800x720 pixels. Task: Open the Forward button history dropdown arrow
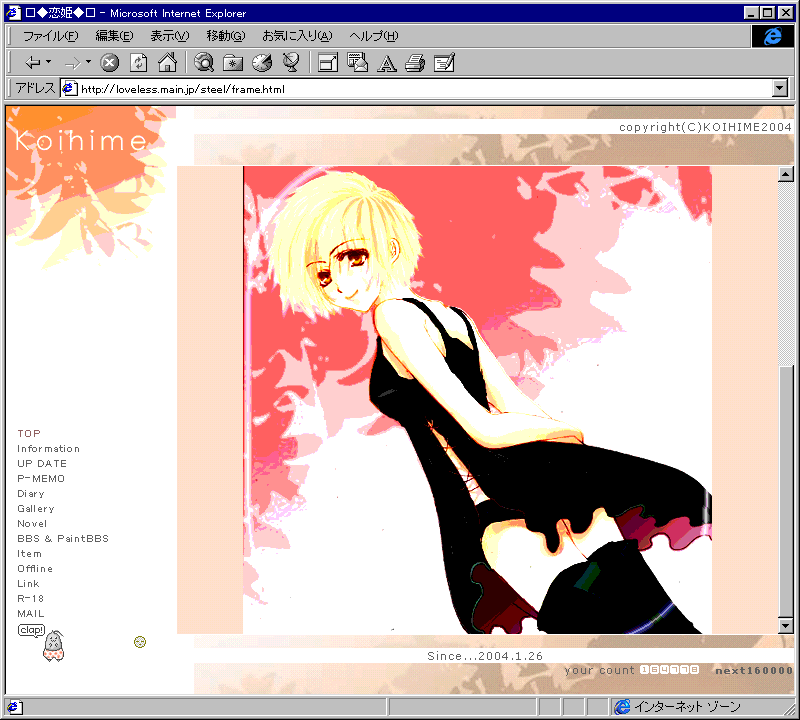[88, 62]
